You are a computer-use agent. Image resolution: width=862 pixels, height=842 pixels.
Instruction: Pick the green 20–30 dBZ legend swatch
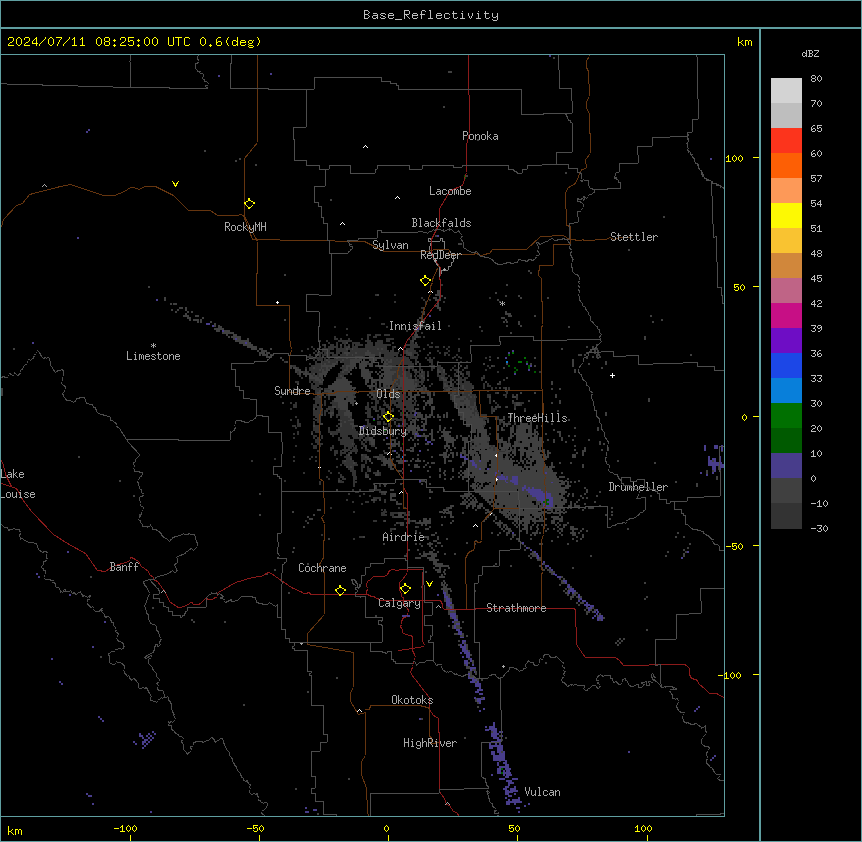[x=786, y=416]
